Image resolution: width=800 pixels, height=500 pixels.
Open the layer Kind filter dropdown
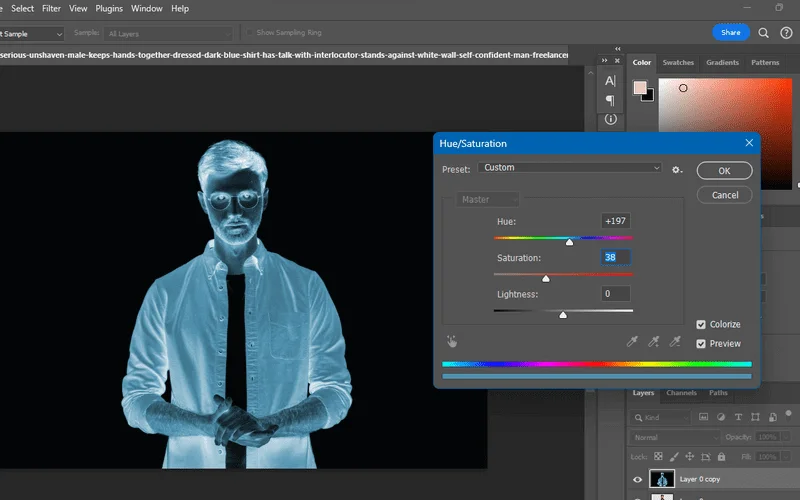coord(661,417)
